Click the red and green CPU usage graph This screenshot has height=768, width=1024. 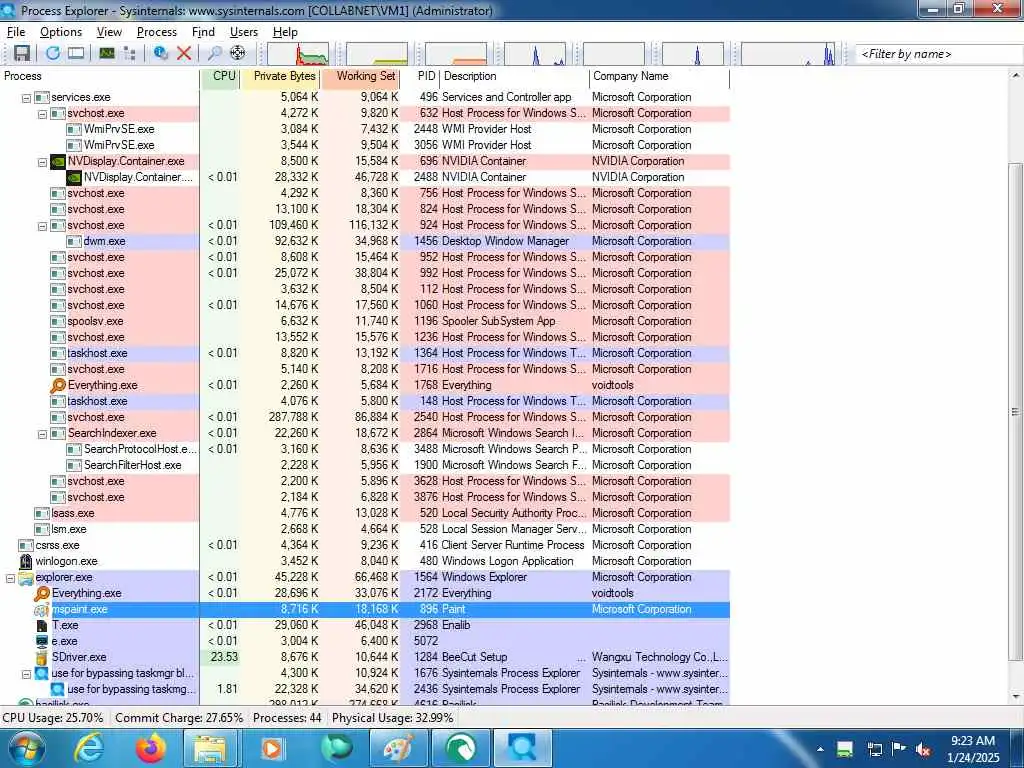tap(298, 54)
